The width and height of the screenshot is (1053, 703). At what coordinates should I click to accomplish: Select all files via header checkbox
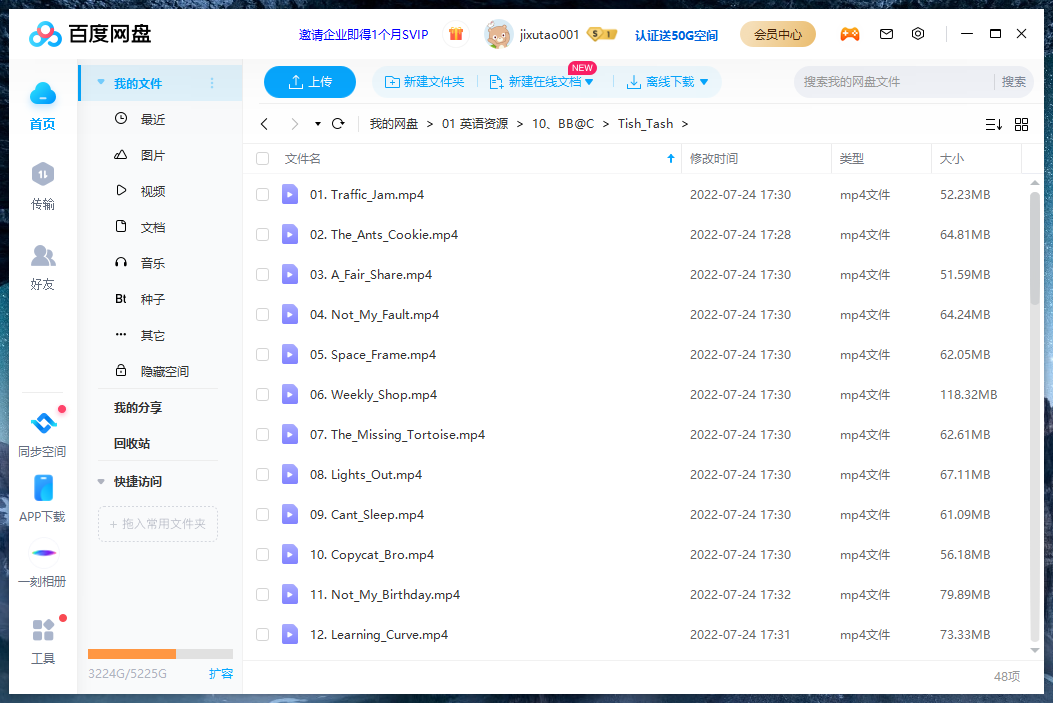pos(262,158)
